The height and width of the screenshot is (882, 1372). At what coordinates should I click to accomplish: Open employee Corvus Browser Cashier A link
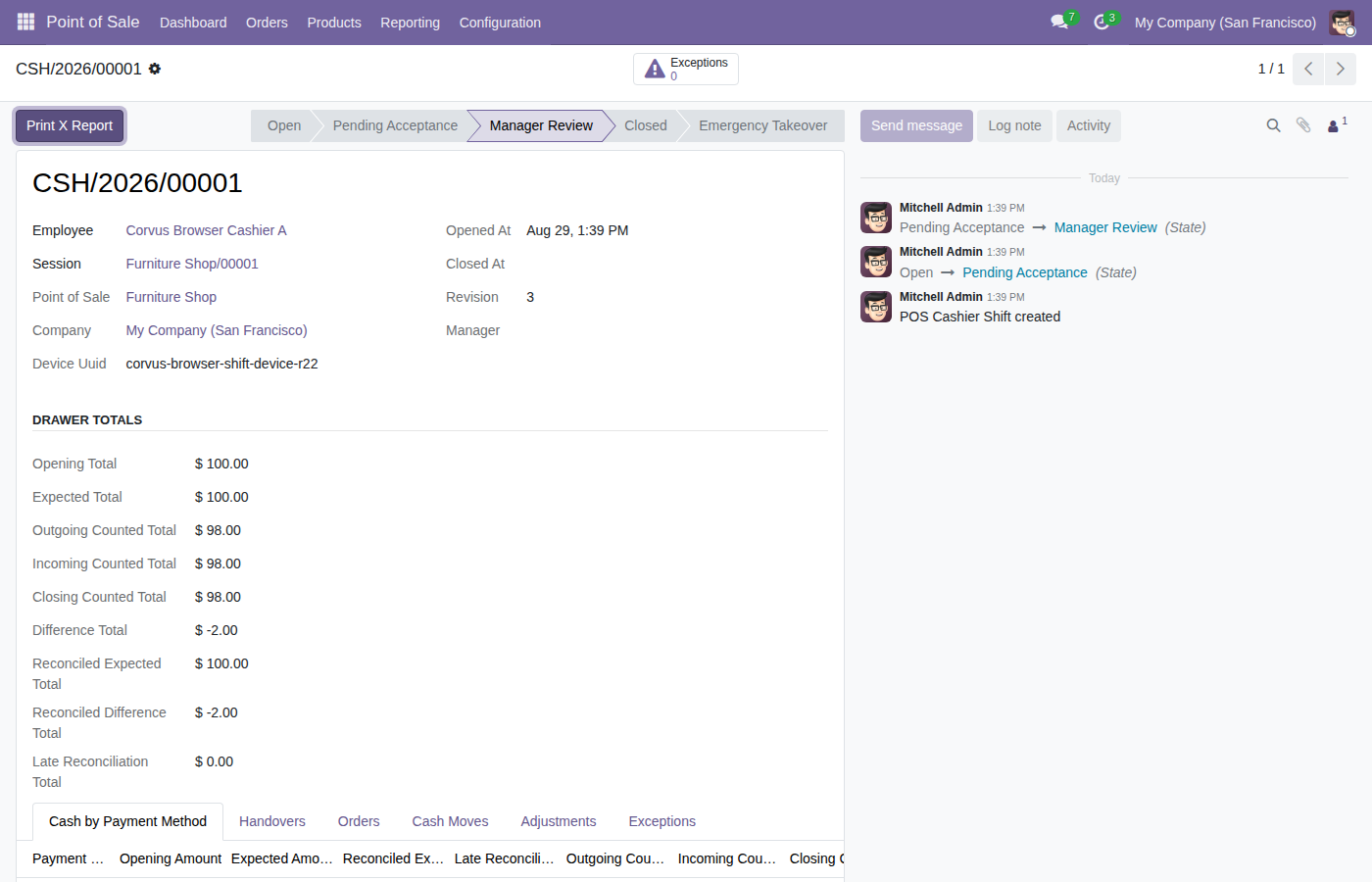206,230
